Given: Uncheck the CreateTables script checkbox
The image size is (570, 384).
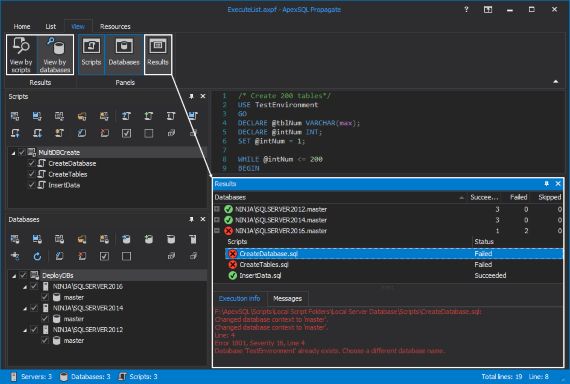Looking at the screenshot, I should pos(31,174).
